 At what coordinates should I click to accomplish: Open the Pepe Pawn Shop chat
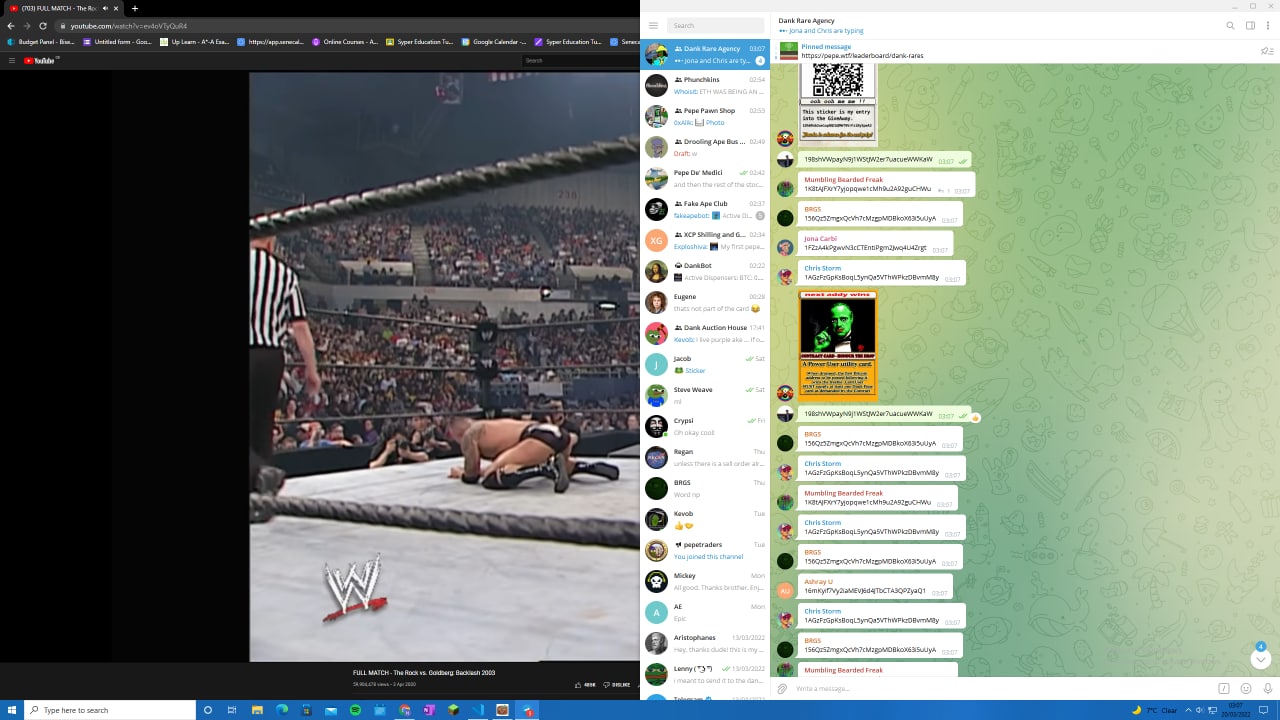click(x=705, y=117)
